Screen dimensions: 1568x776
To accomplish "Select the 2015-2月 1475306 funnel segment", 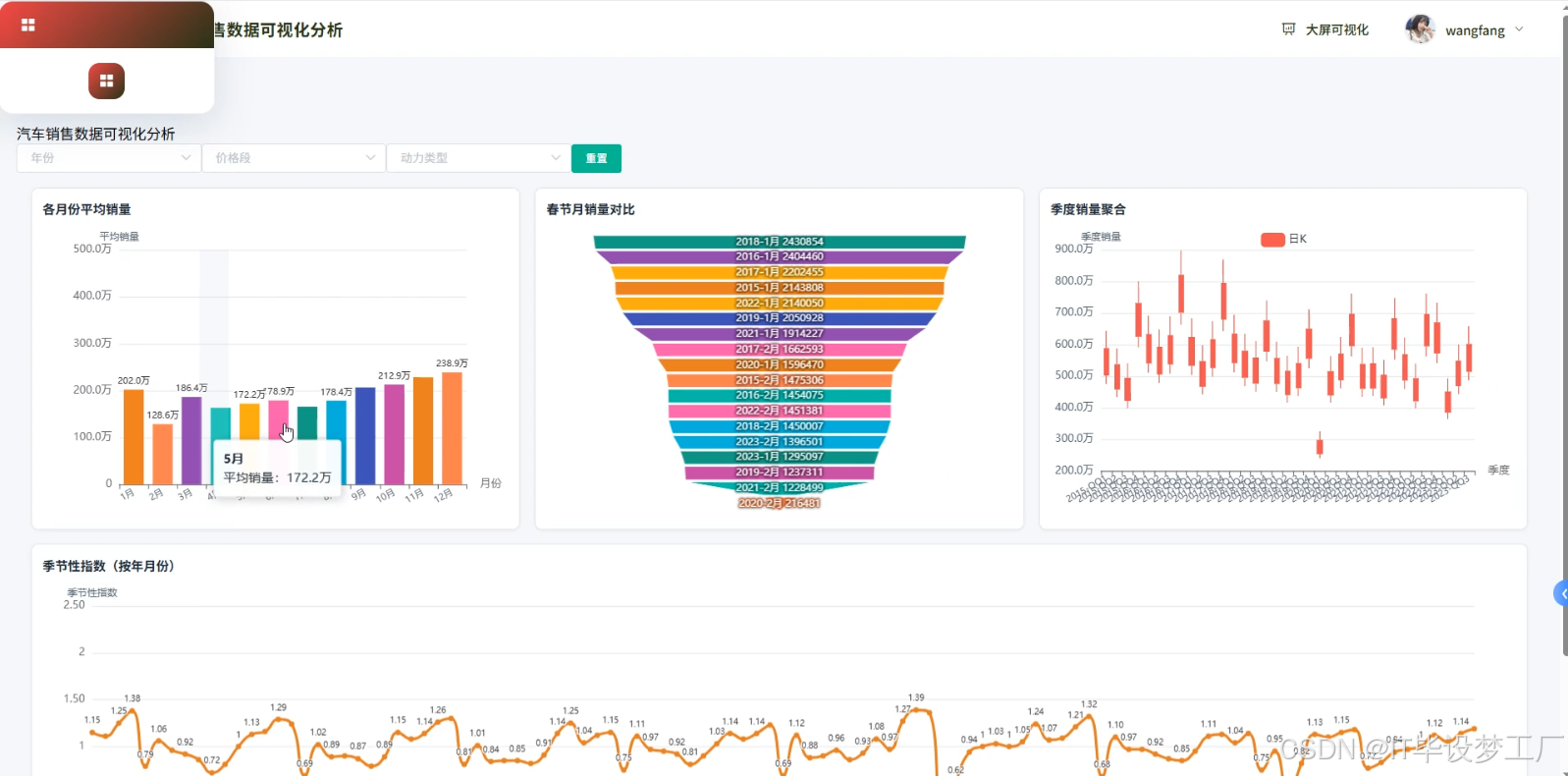I will 780,380.
